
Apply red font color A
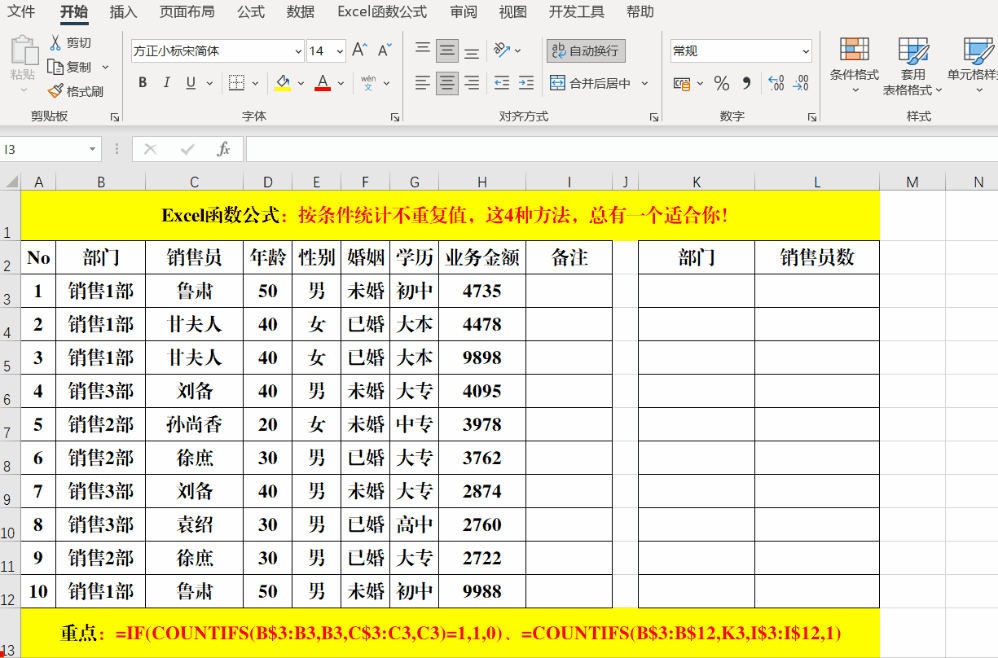click(x=323, y=83)
